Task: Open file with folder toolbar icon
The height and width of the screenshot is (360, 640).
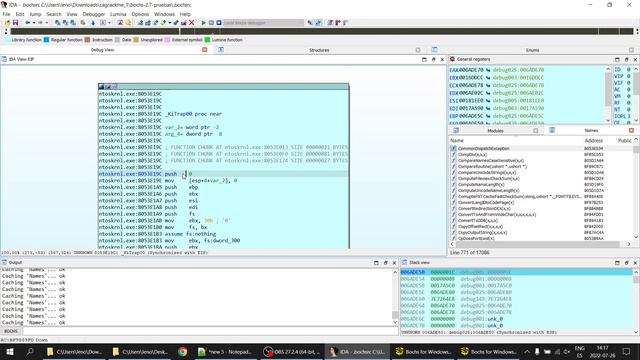Action: pyautogui.click(x=7, y=23)
